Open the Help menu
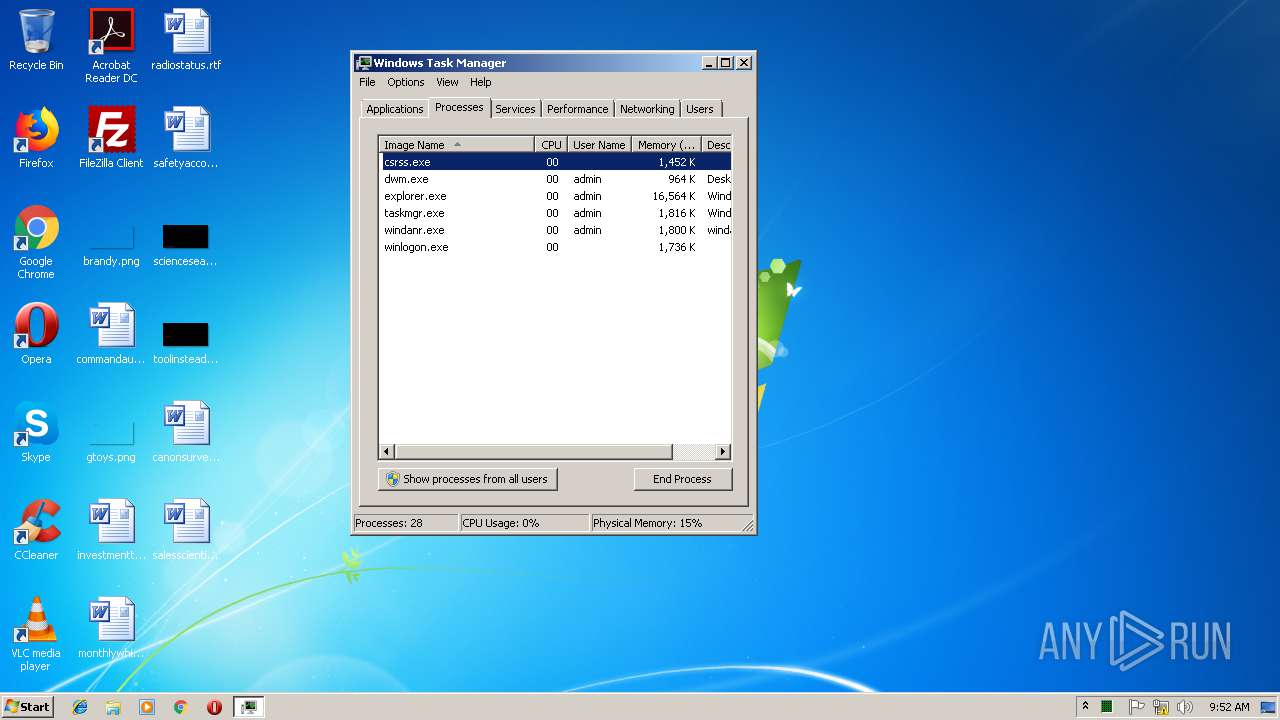This screenshot has width=1280, height=720. [481, 82]
